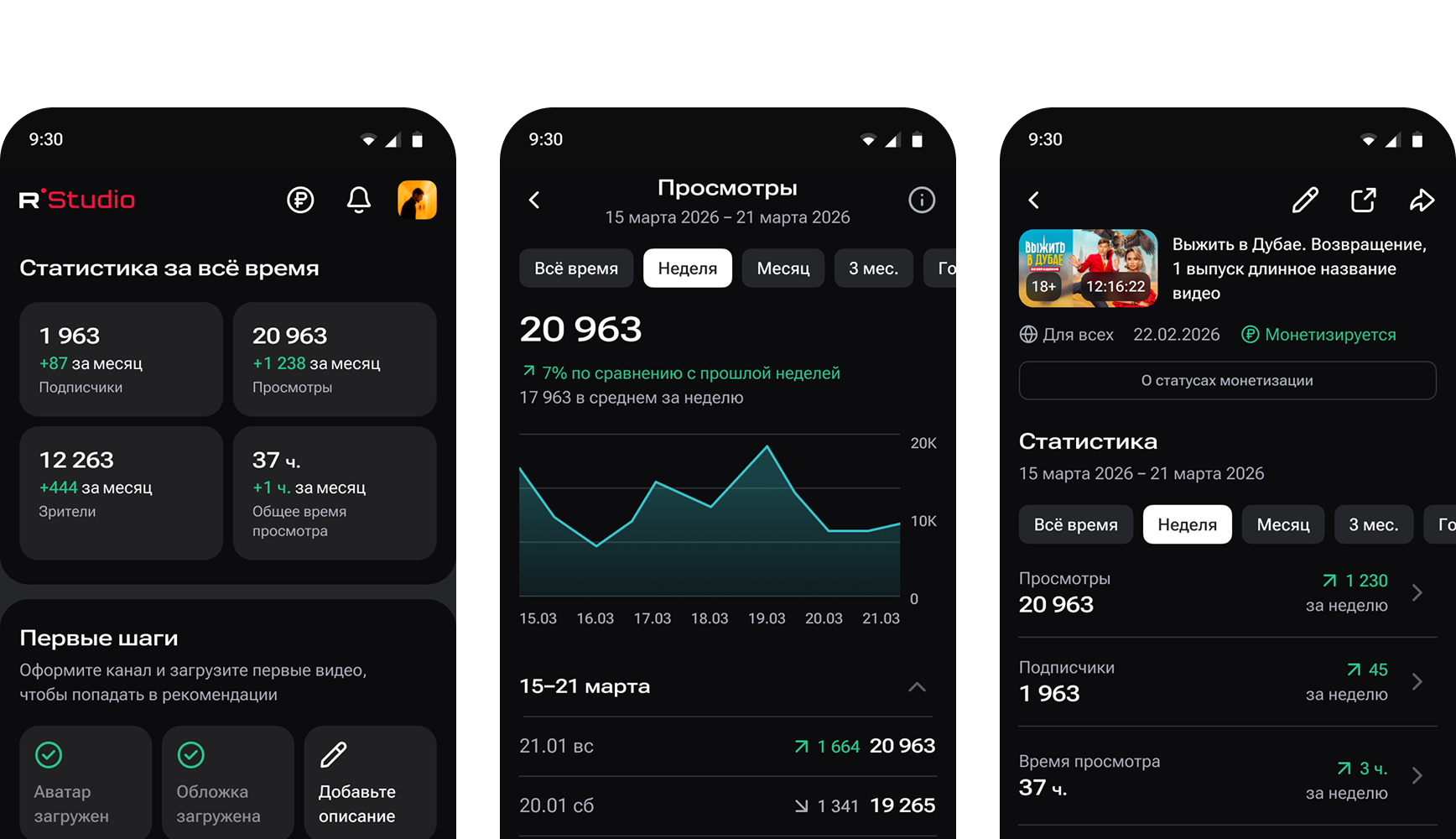Tap the up arrow icon beside 1 664
The height and width of the screenshot is (839, 1456).
tap(802, 747)
